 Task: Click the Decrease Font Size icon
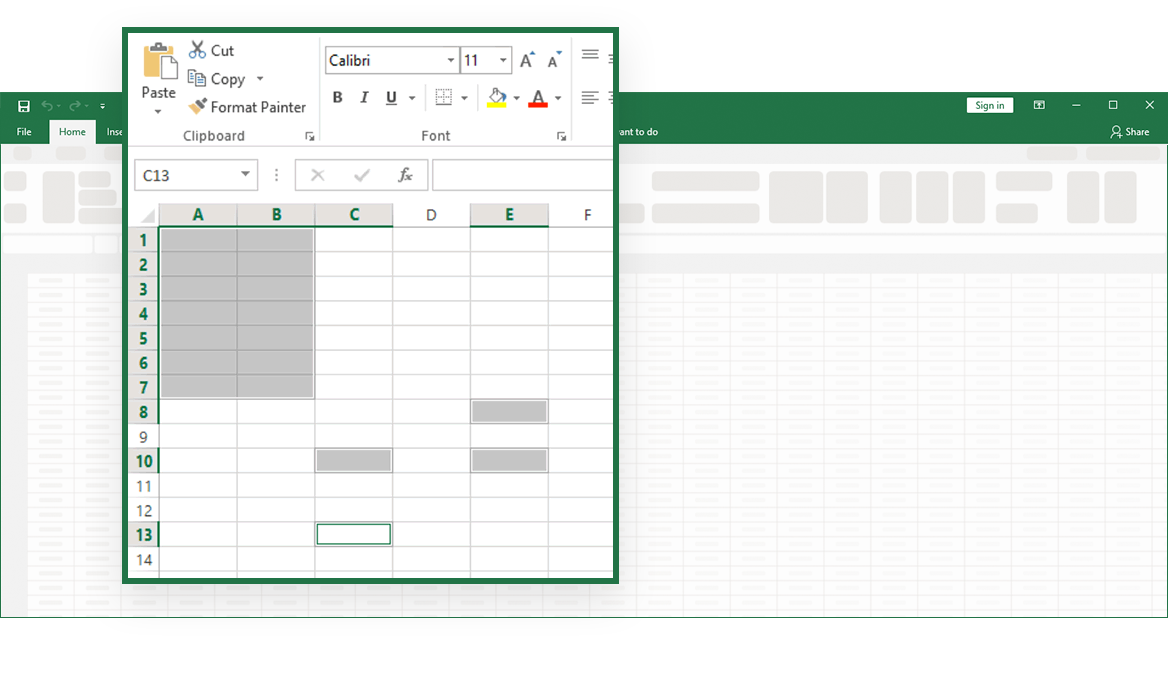click(x=553, y=61)
